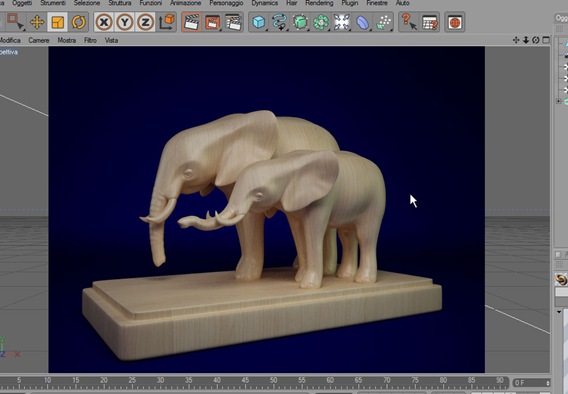The image size is (568, 394).
Task: Open the viewport Vista menu
Action: [111, 40]
